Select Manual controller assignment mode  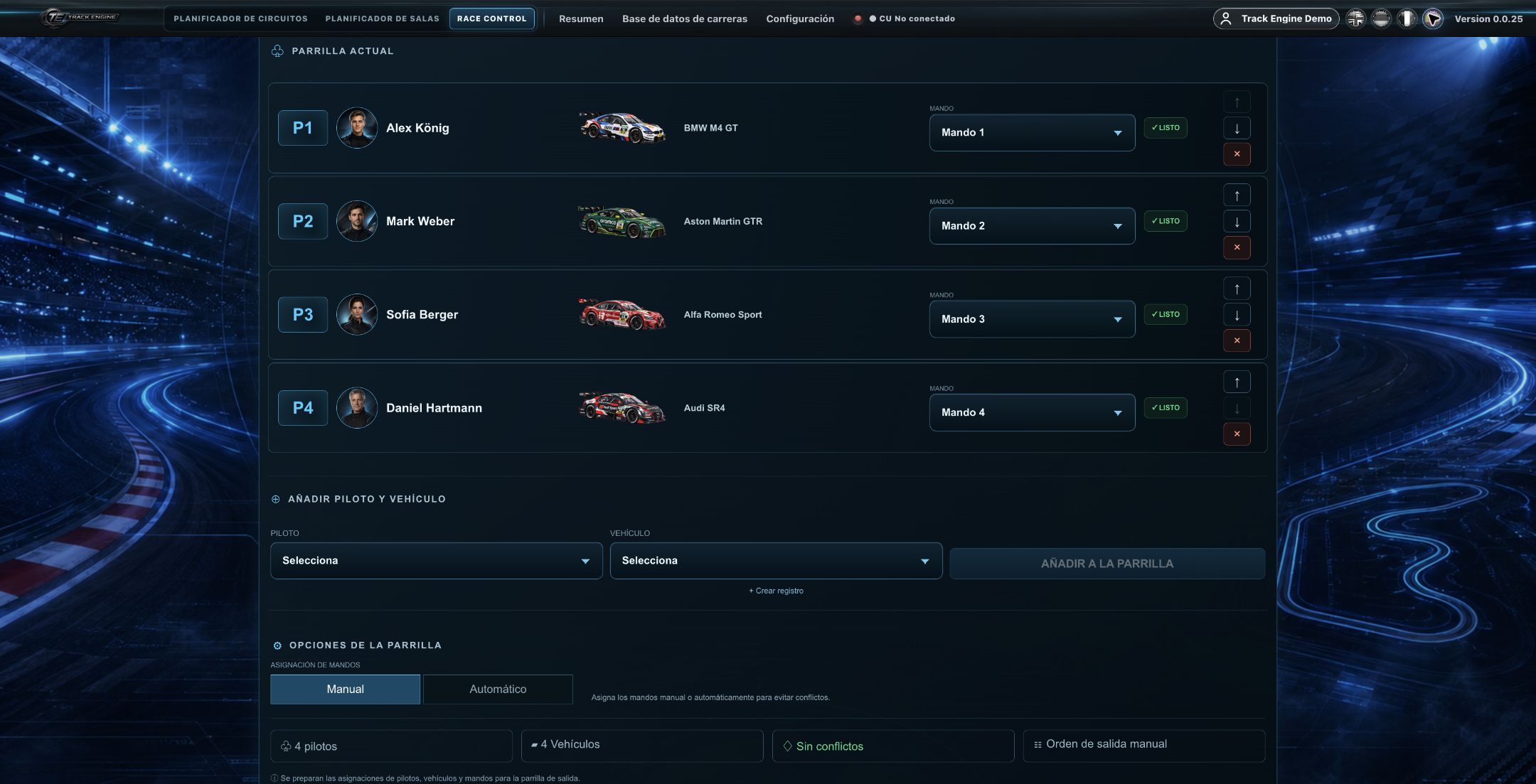coord(345,689)
